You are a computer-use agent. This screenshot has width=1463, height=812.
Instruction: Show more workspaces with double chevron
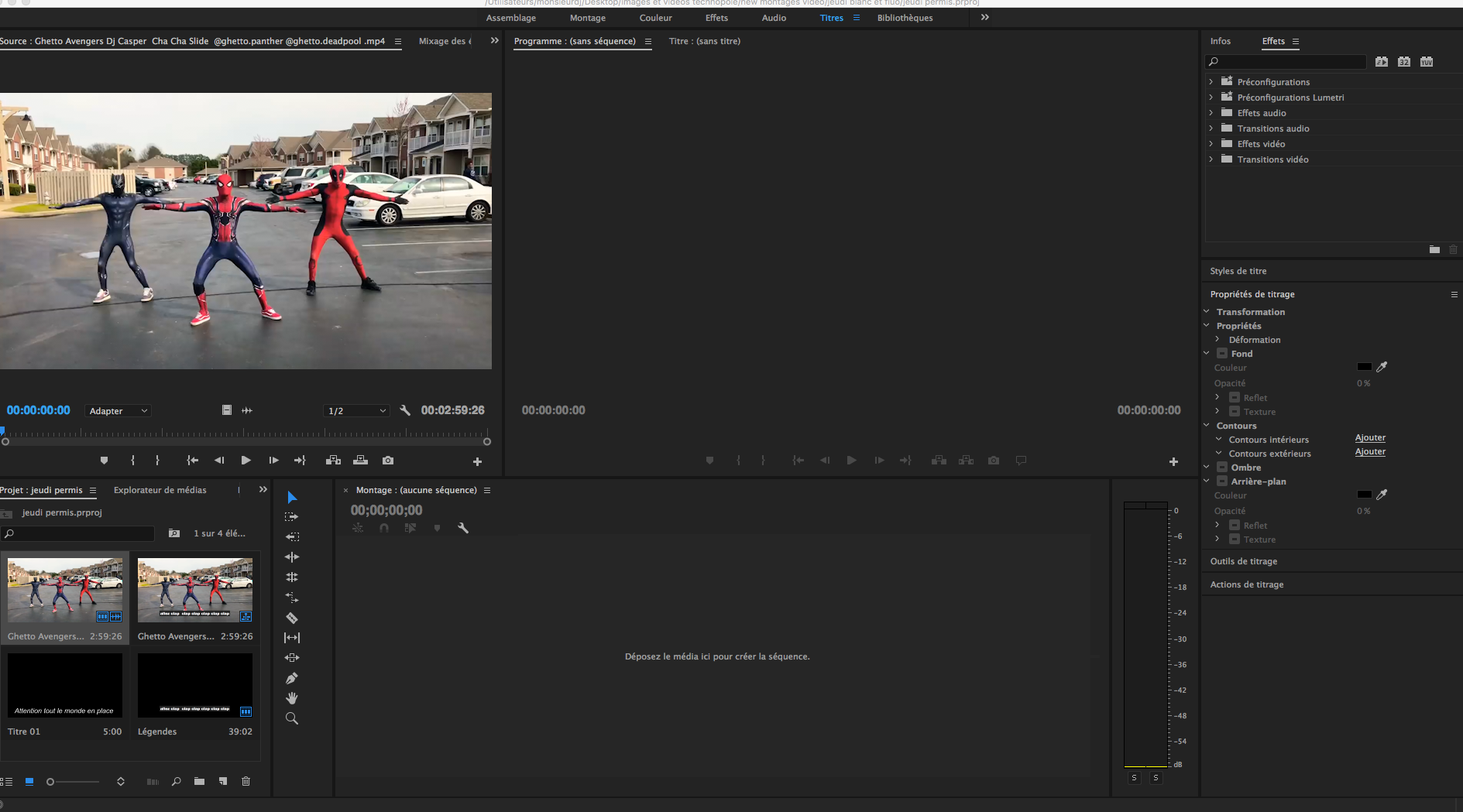[985, 17]
